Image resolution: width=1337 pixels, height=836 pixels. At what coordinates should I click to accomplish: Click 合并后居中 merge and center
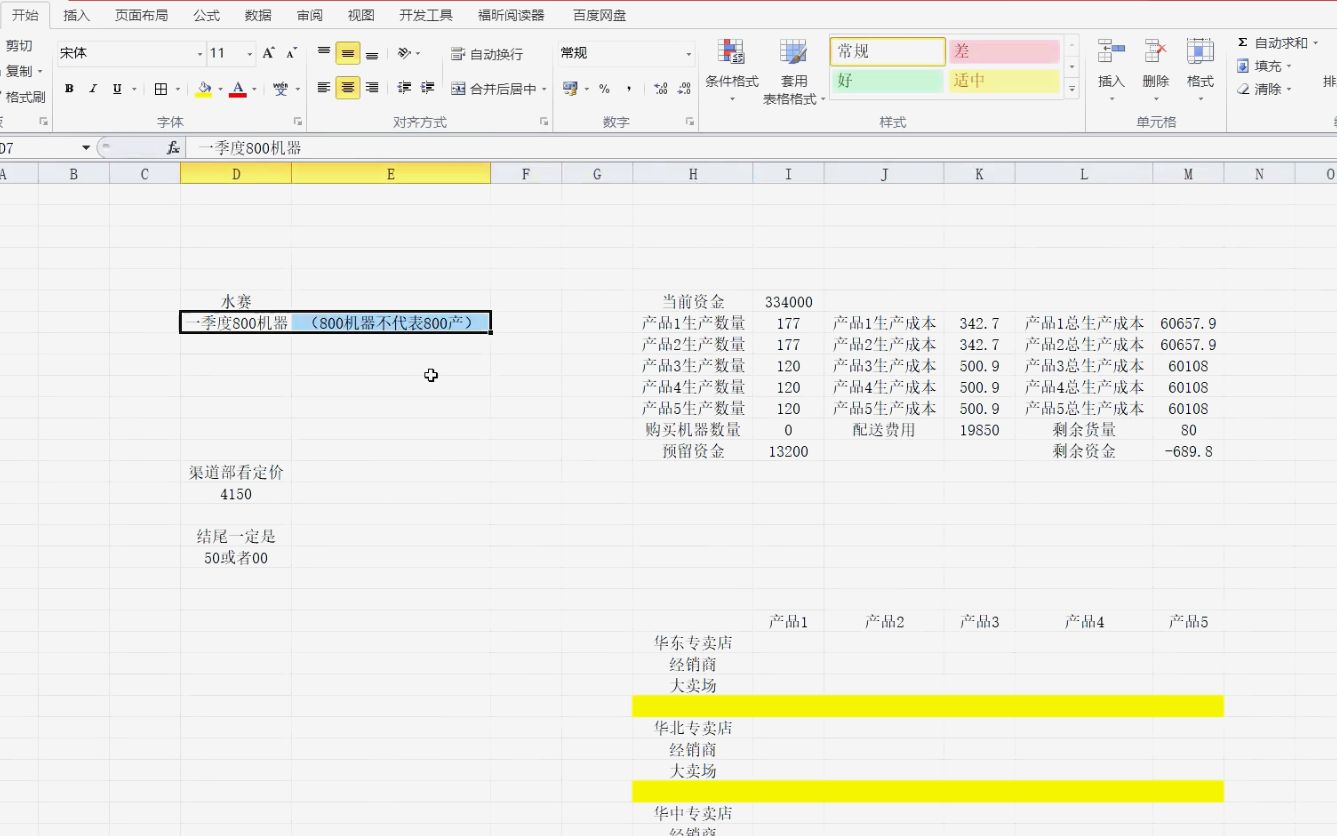coord(493,89)
